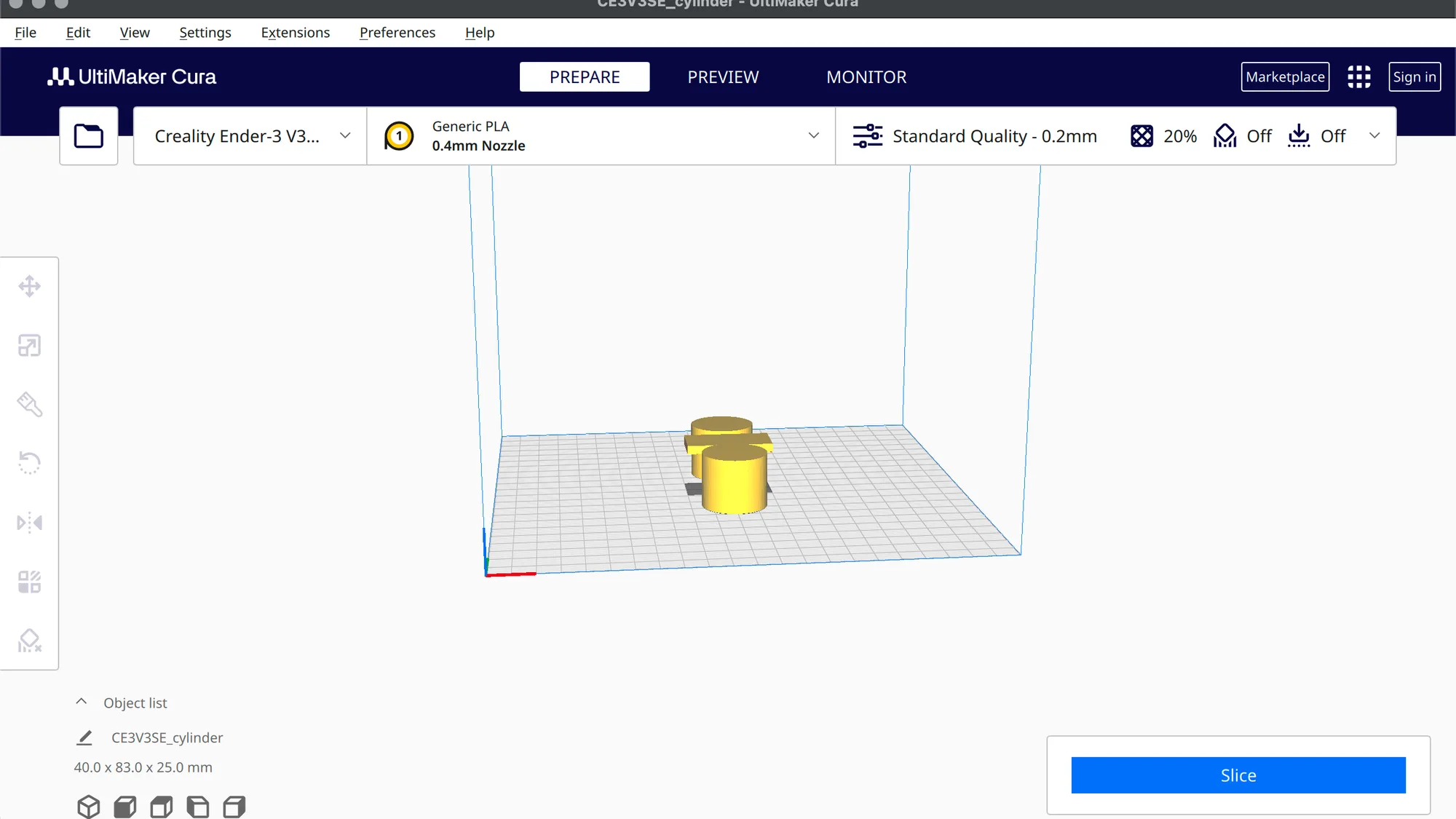Screen dimensions: 1456x819
Task: Open the Preferences menu
Action: [x=397, y=33]
